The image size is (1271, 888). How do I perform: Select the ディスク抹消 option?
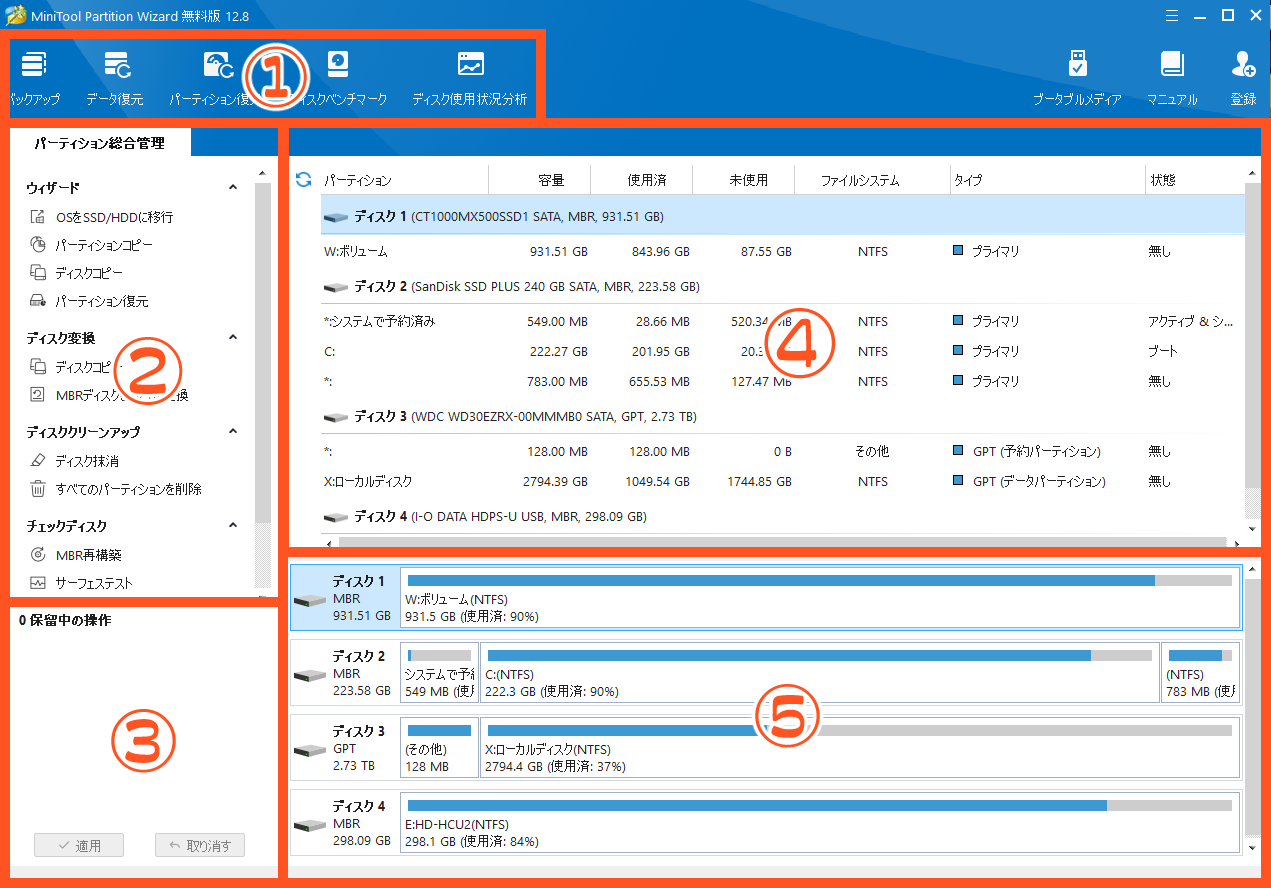[87, 461]
